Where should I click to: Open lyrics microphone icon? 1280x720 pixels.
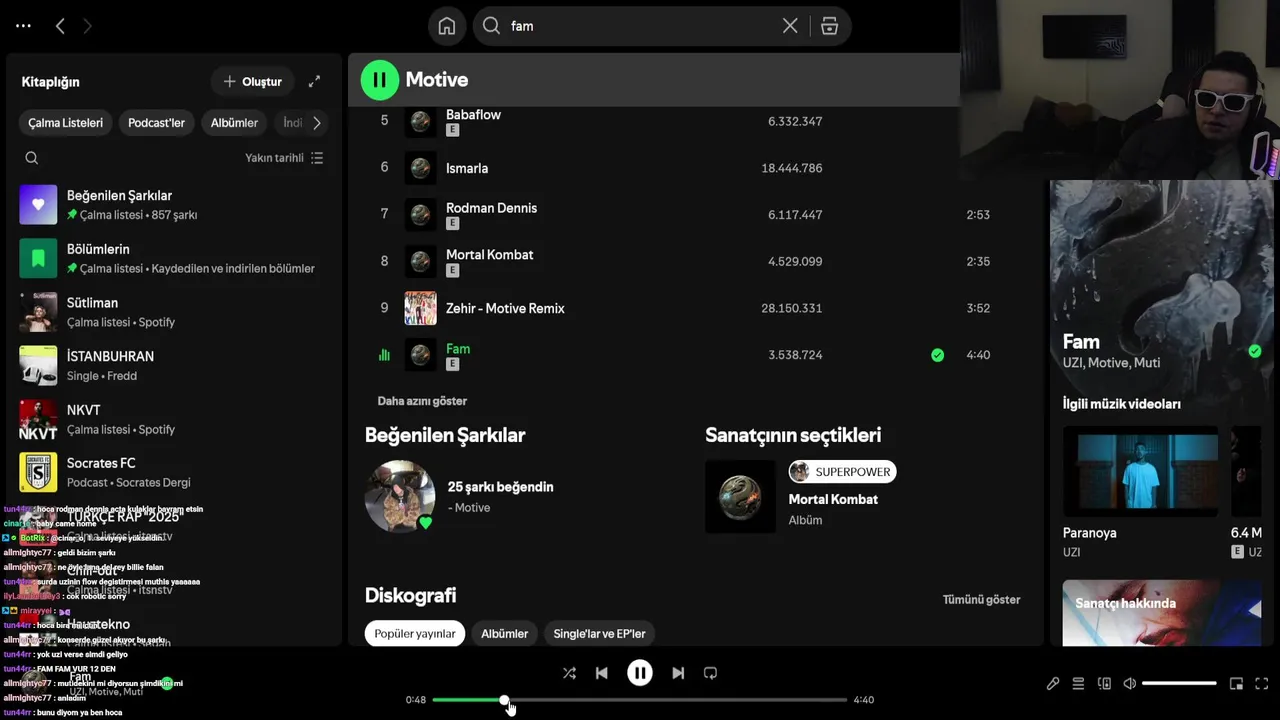[1053, 684]
